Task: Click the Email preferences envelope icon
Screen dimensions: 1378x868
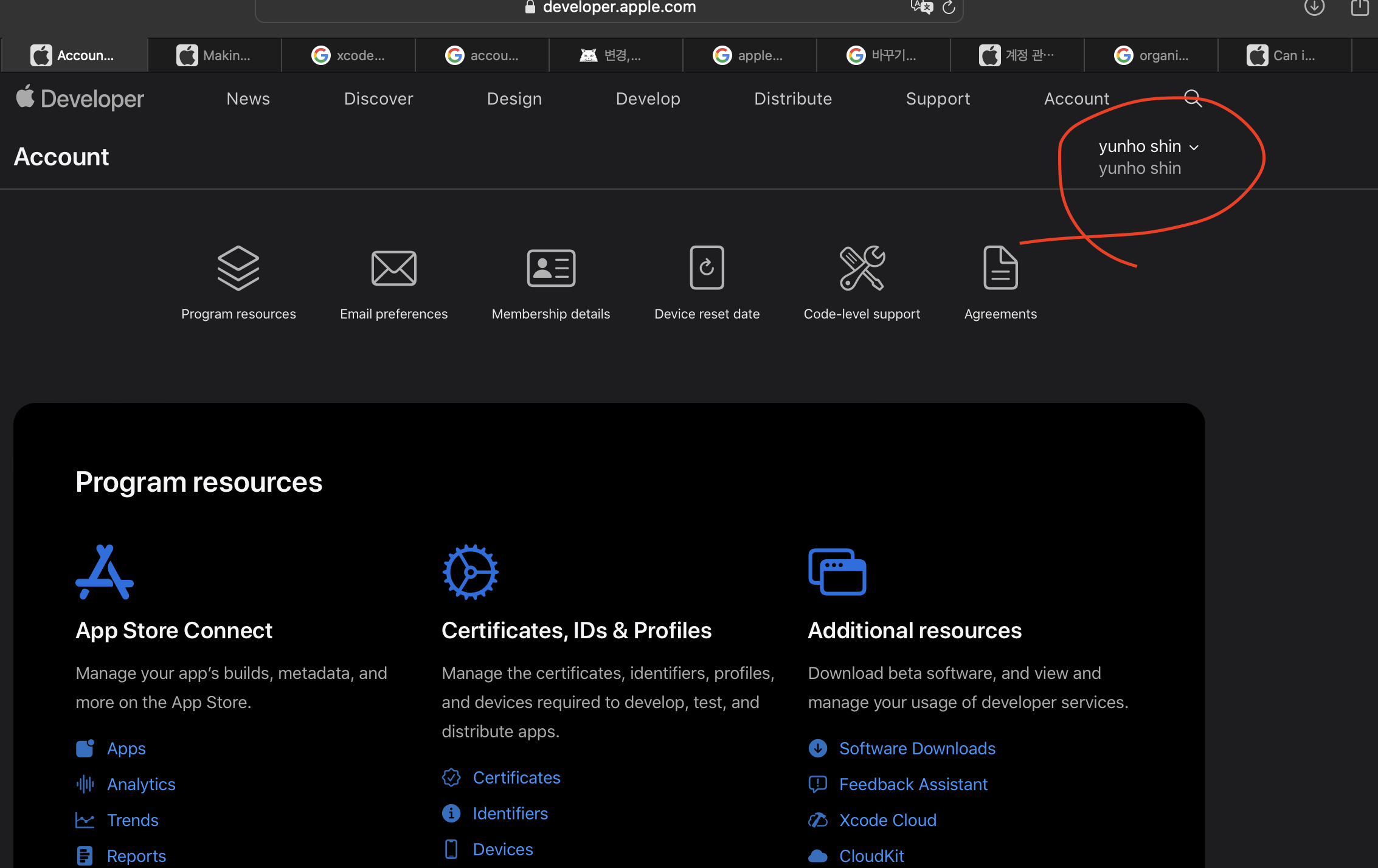Action: pyautogui.click(x=393, y=268)
